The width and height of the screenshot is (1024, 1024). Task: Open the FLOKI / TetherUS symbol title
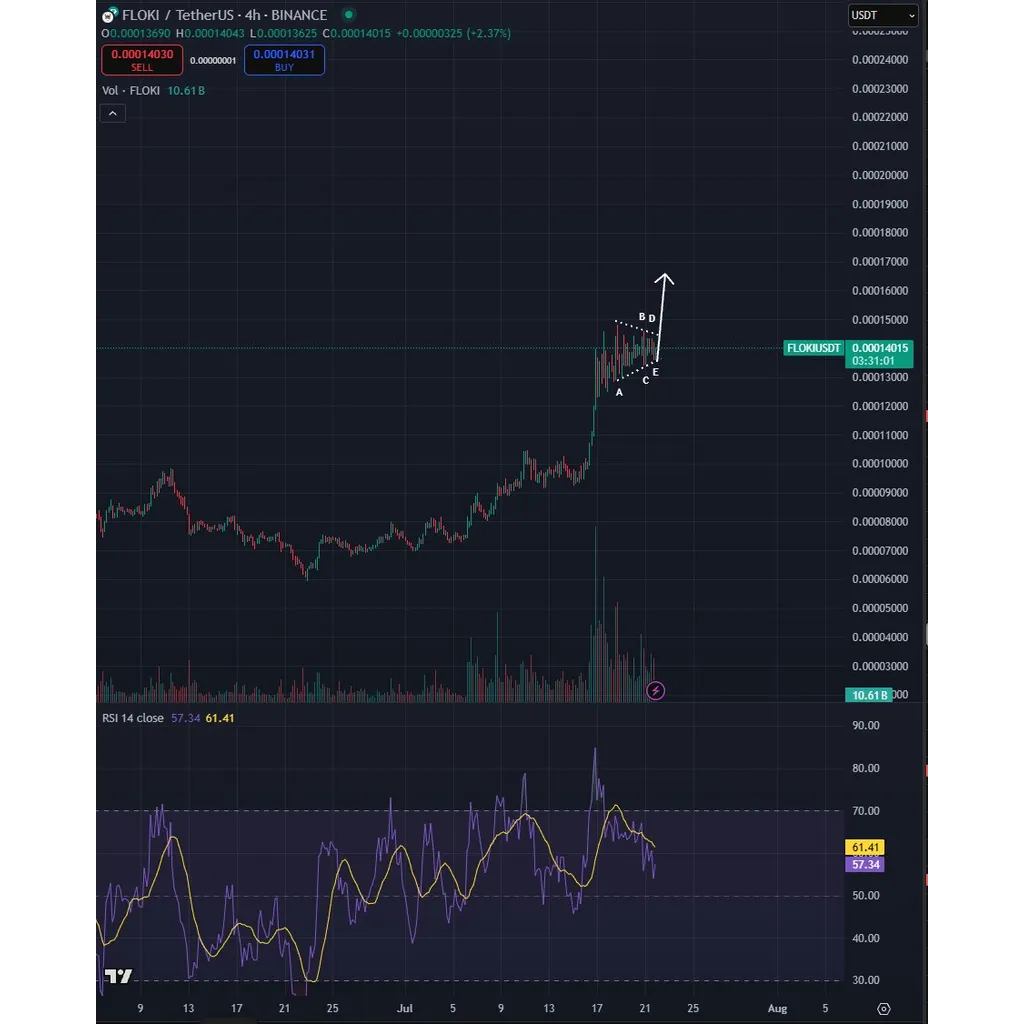coord(224,15)
